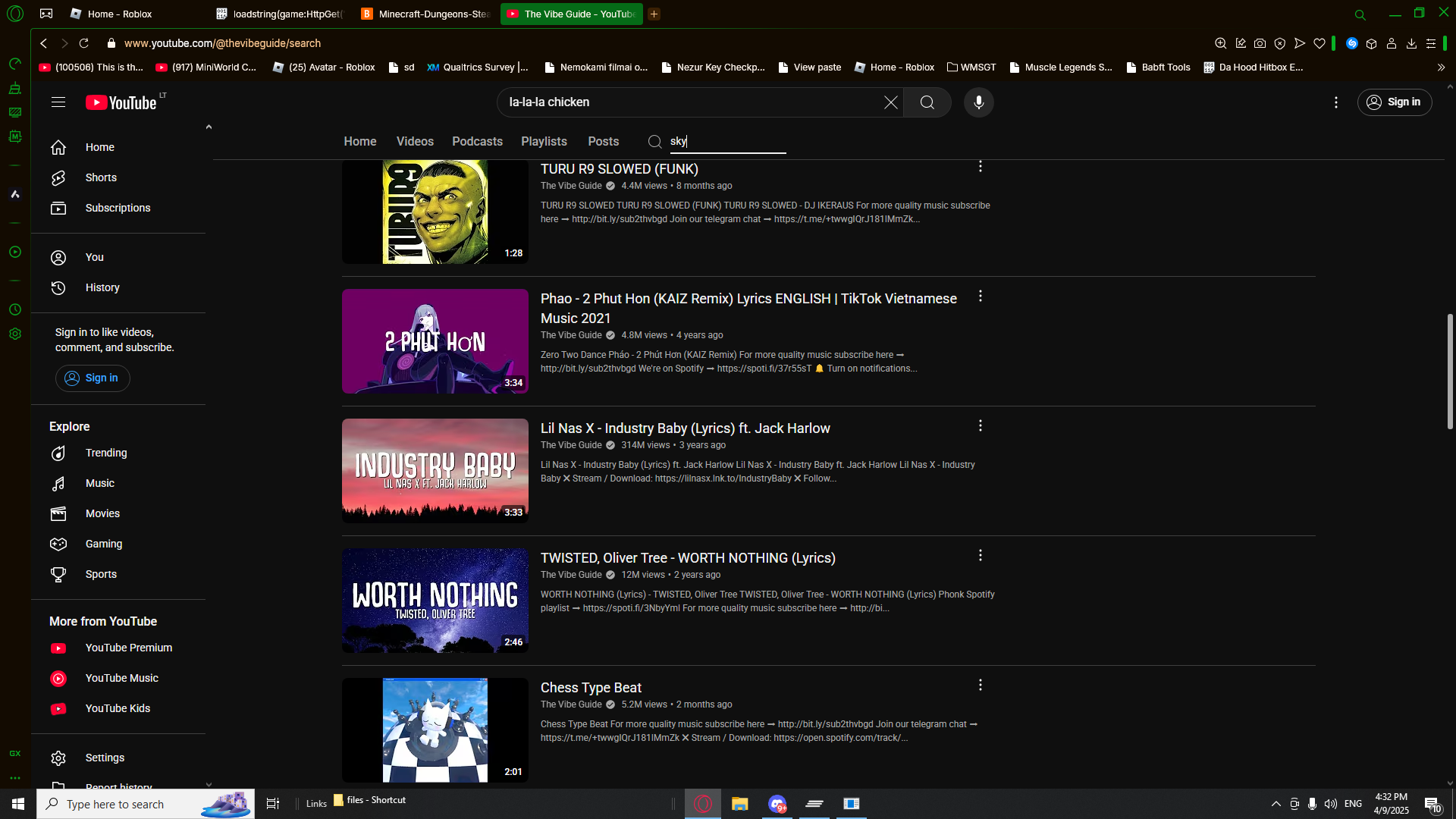Open Chess Type Beat video title

coord(591,688)
